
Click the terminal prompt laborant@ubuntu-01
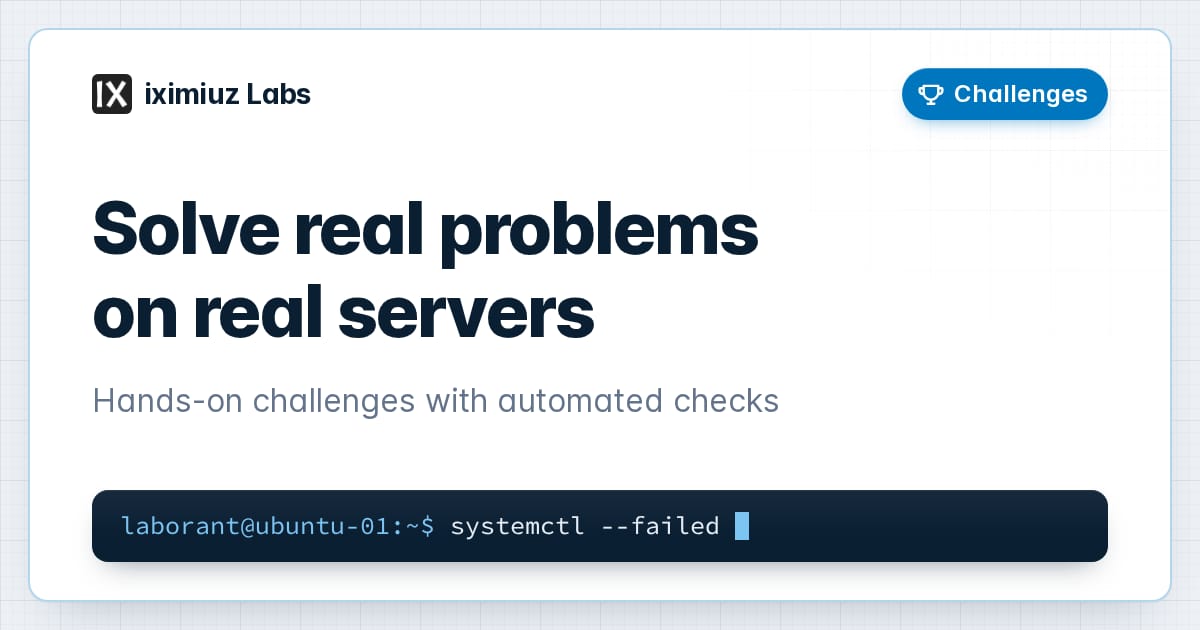point(278,525)
